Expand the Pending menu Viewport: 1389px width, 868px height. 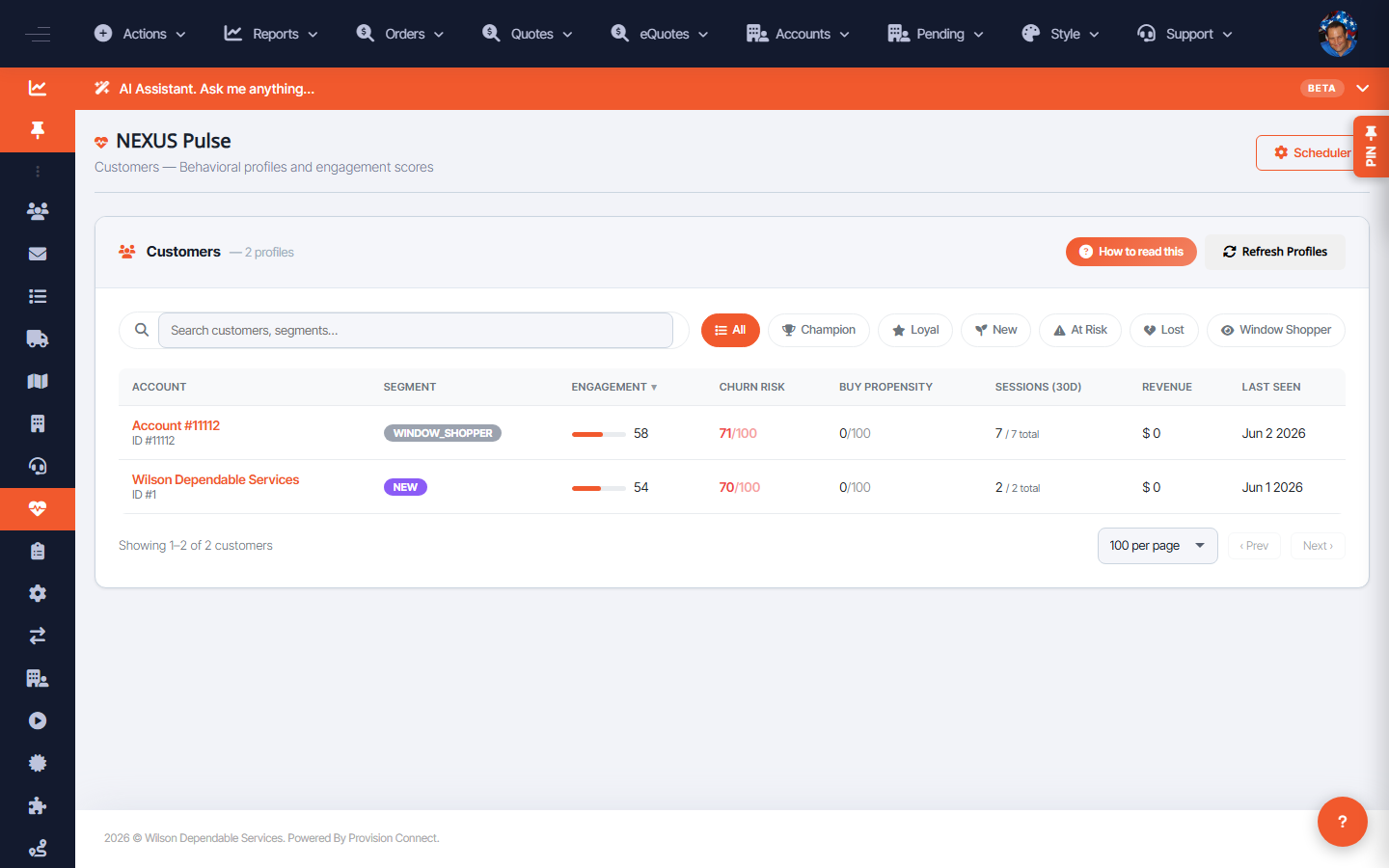click(x=936, y=34)
